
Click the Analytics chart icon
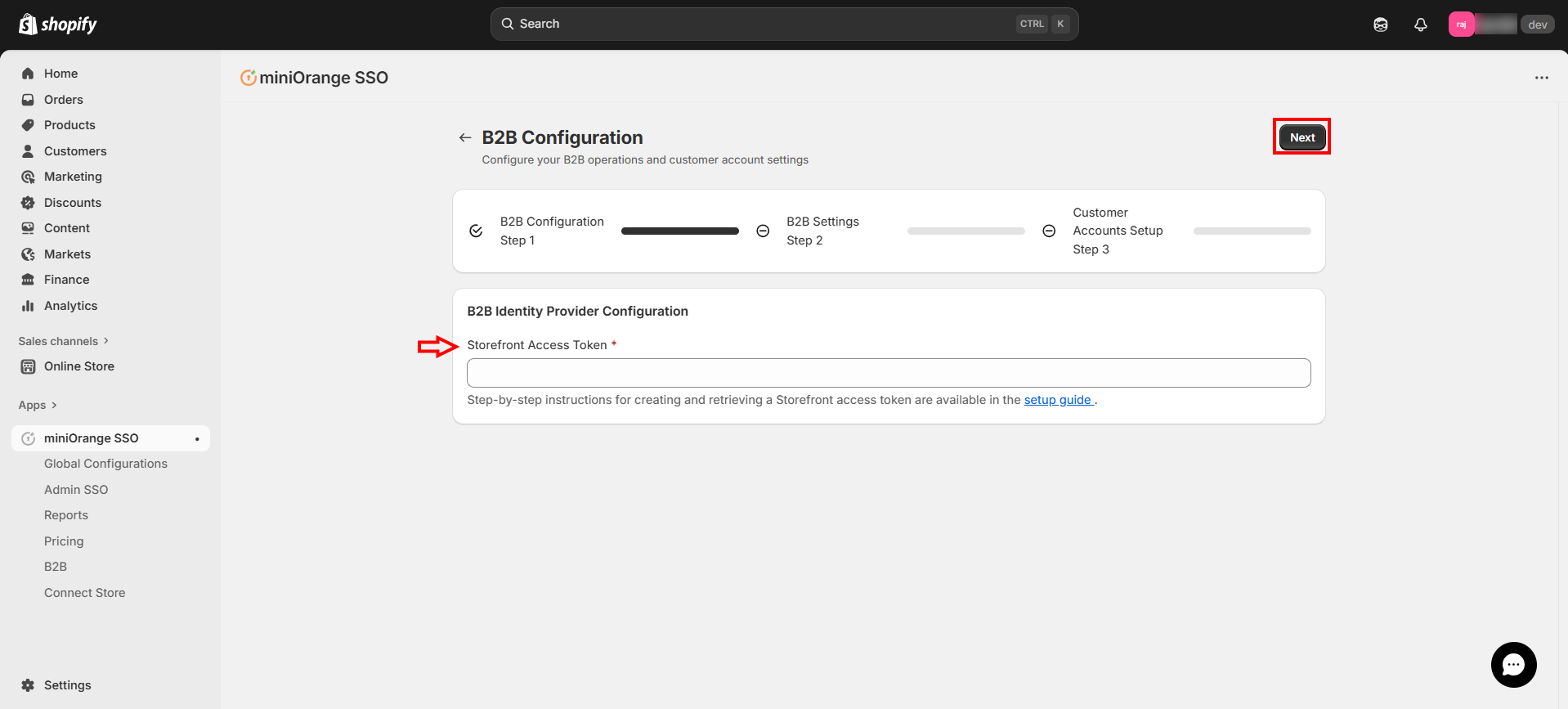coord(28,306)
